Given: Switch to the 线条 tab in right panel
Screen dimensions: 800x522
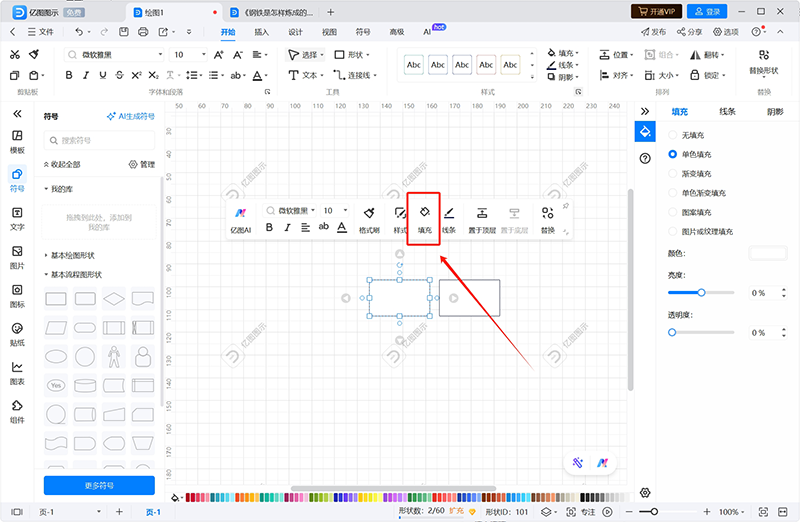Looking at the screenshot, I should pos(727,111).
